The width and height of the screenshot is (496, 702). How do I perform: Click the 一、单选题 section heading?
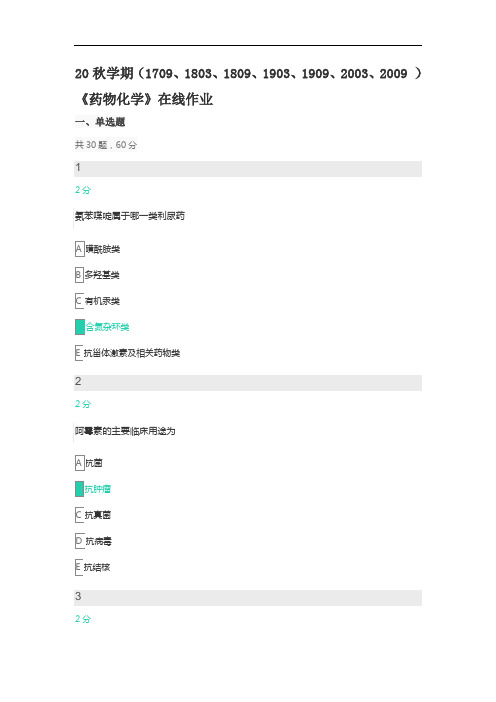[x=100, y=122]
